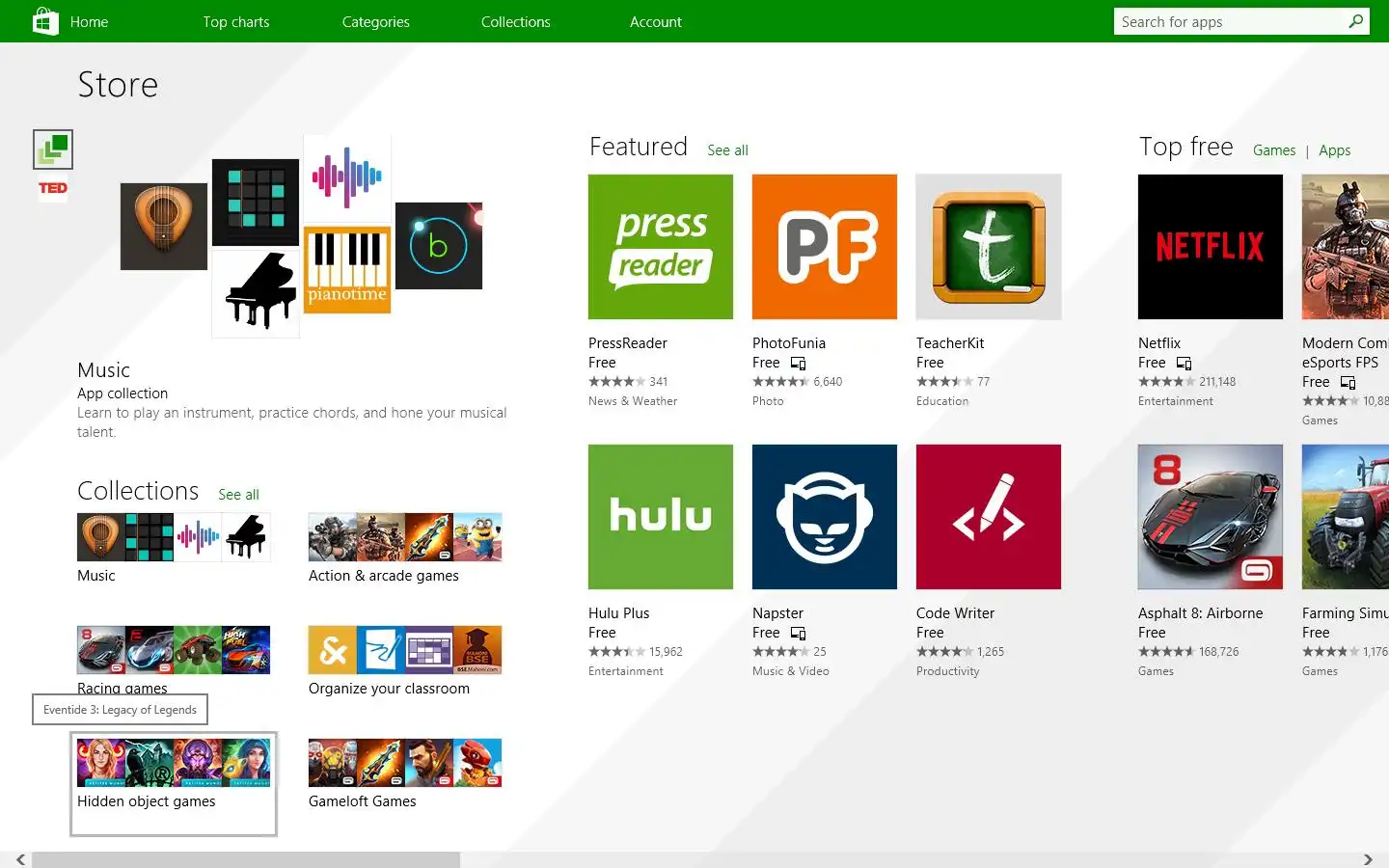This screenshot has height=868, width=1389.
Task: Select the Apps link under Top free
Action: point(1335,150)
